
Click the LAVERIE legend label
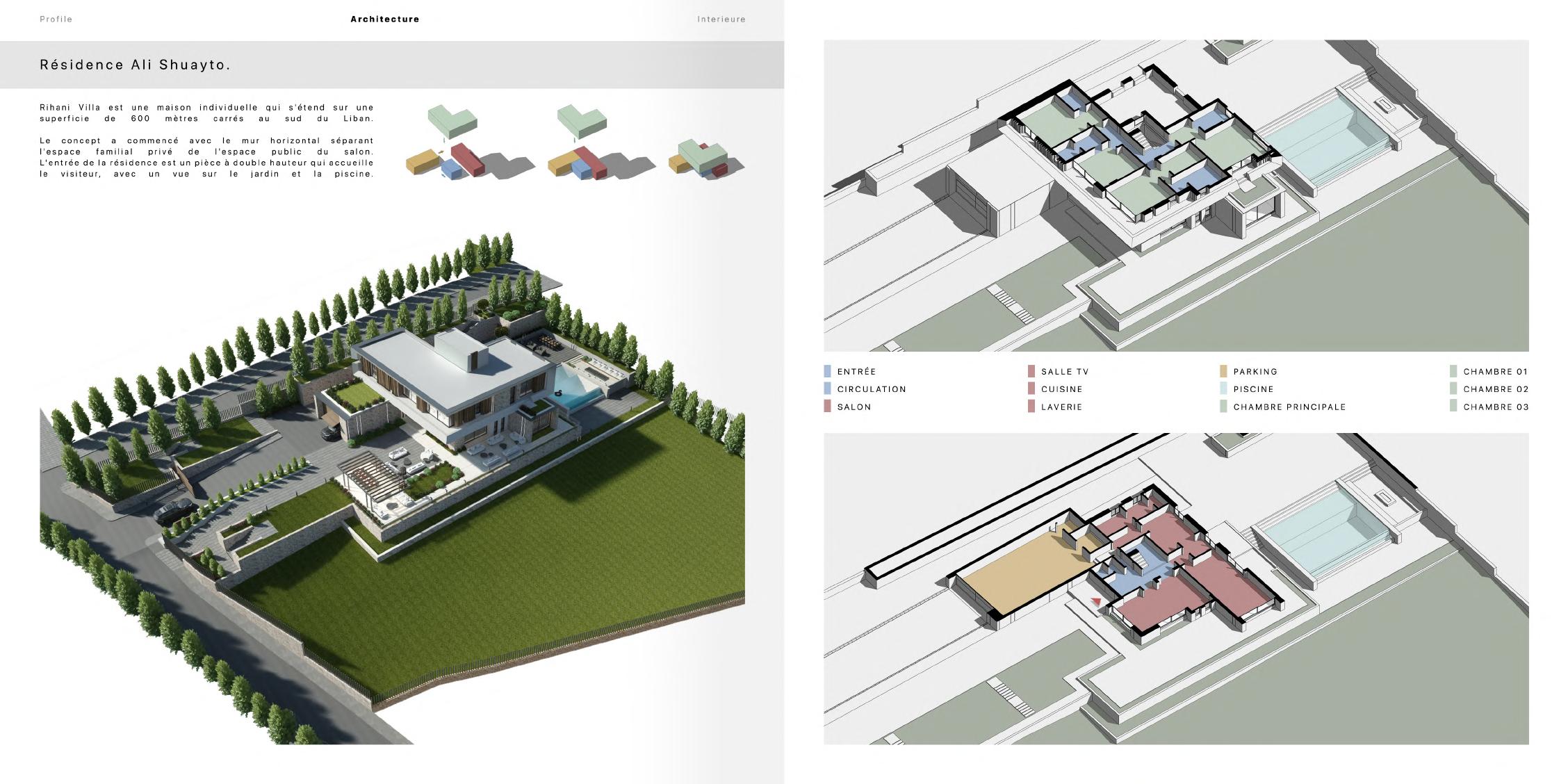[x=1061, y=407]
